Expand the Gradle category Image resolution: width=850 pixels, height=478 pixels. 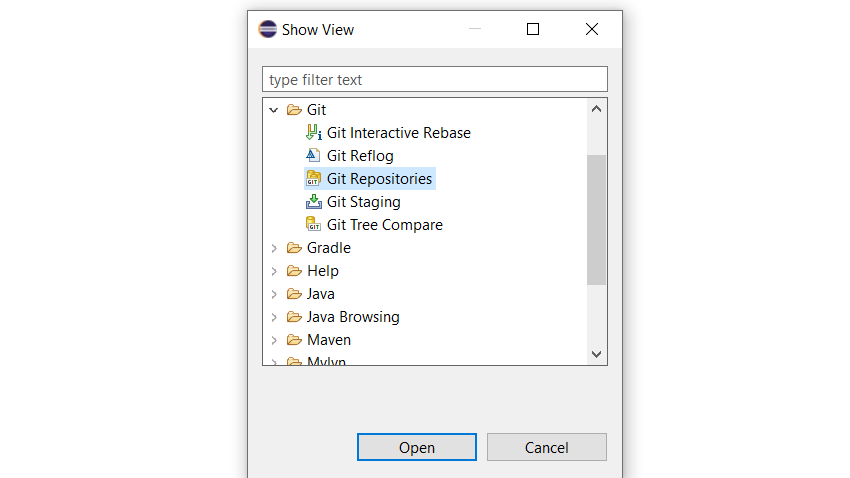(x=274, y=248)
